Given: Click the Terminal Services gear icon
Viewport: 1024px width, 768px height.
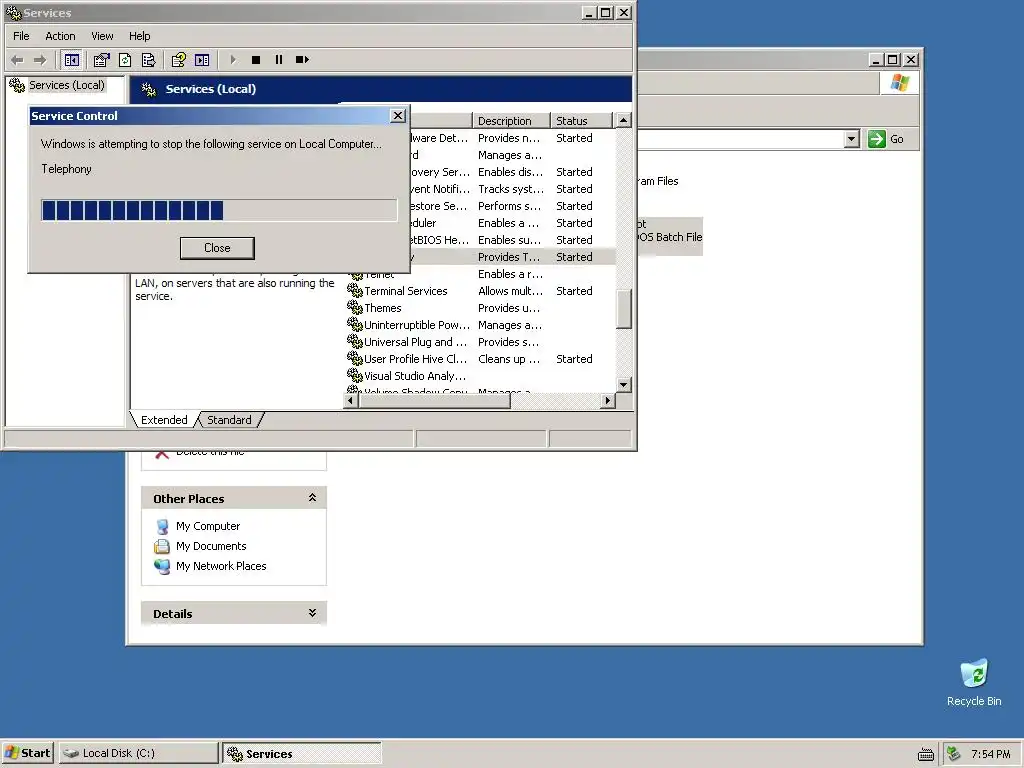Looking at the screenshot, I should point(355,290).
